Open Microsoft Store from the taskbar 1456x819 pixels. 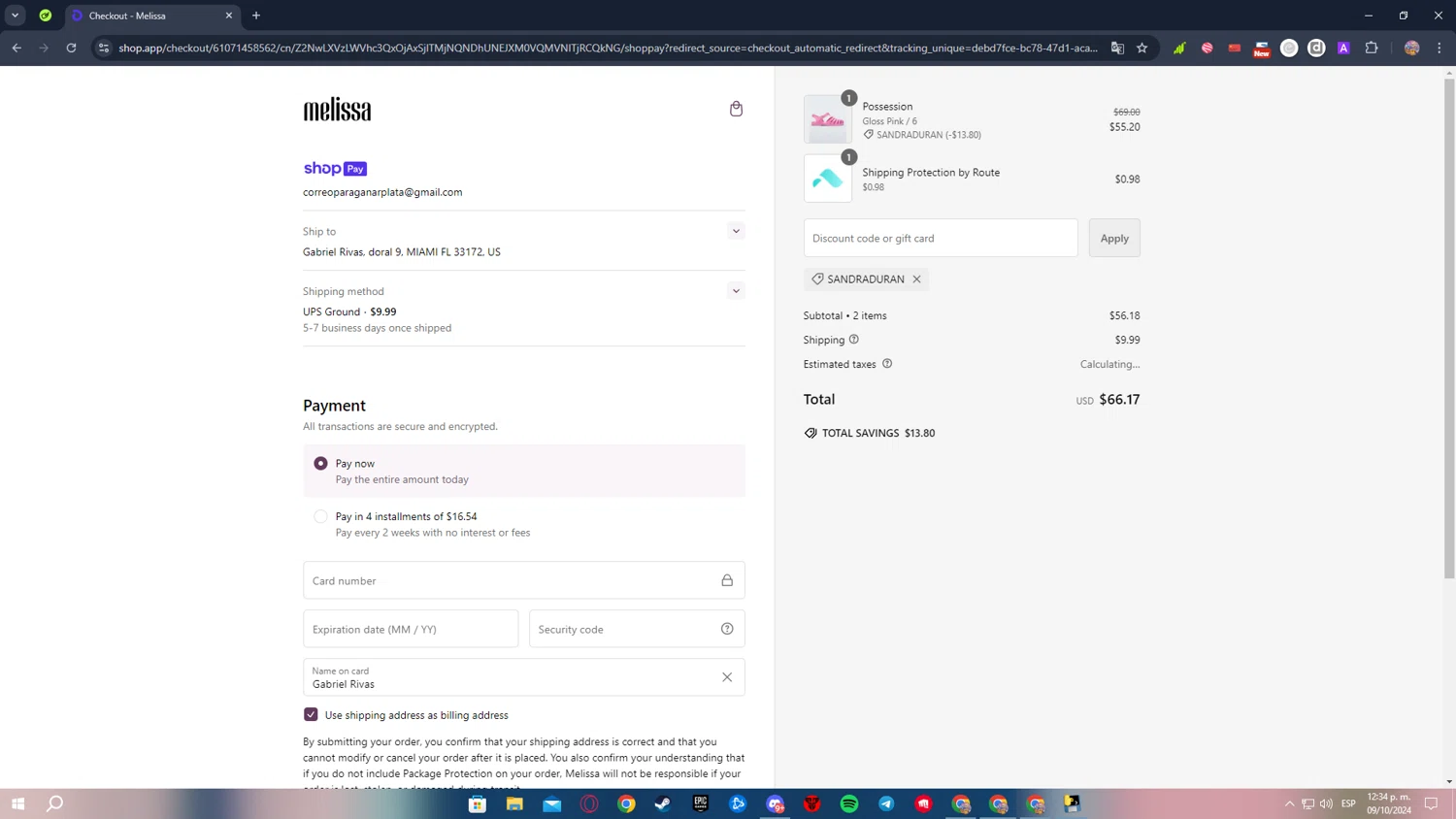(x=478, y=803)
